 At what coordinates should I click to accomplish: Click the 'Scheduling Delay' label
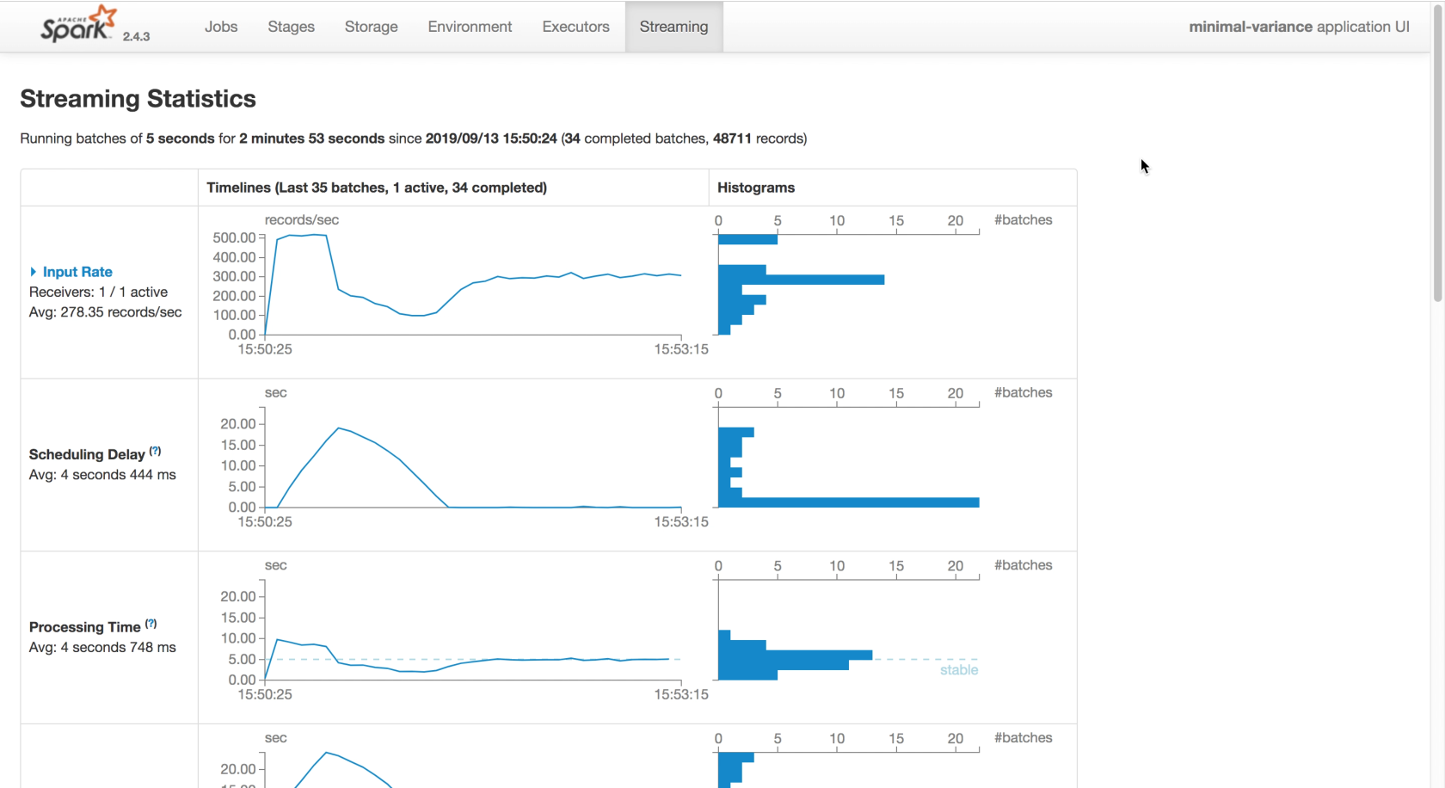(87, 455)
